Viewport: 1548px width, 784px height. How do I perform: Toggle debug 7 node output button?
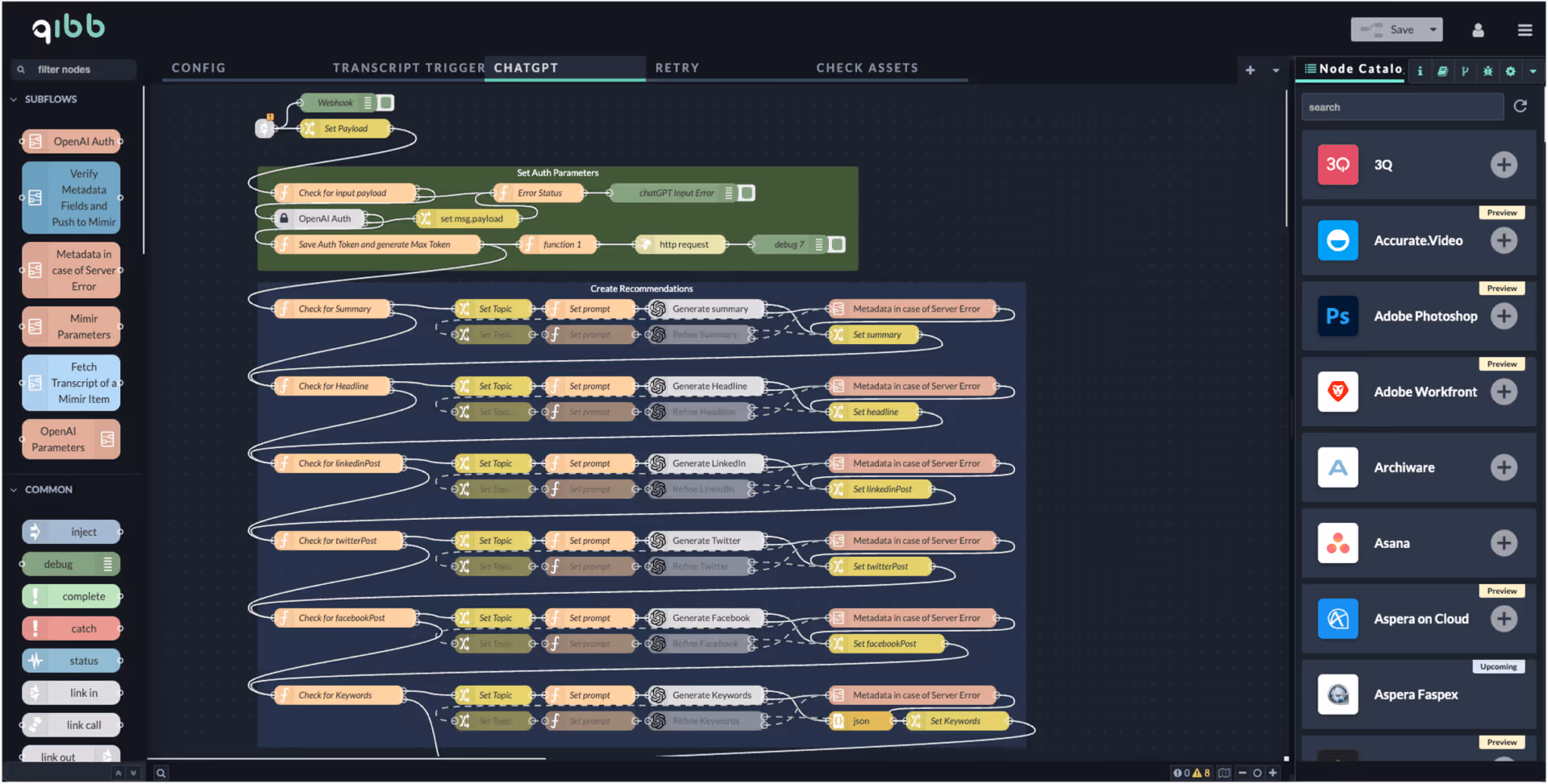(838, 245)
